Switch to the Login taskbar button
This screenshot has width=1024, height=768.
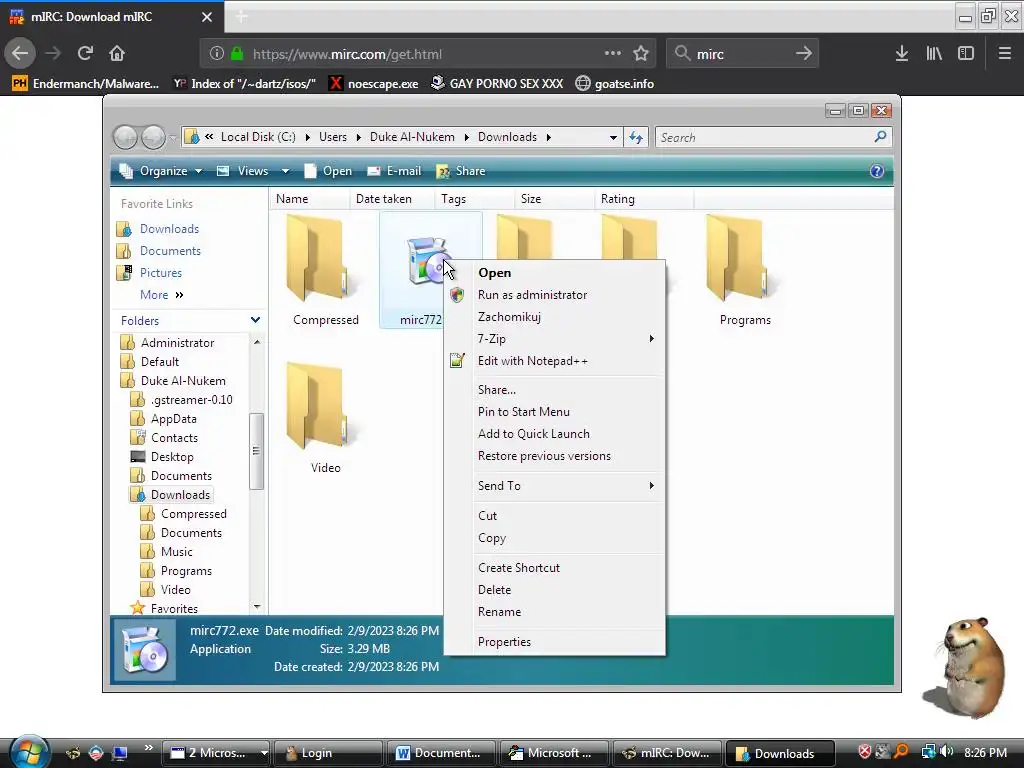pyautogui.click(x=328, y=753)
